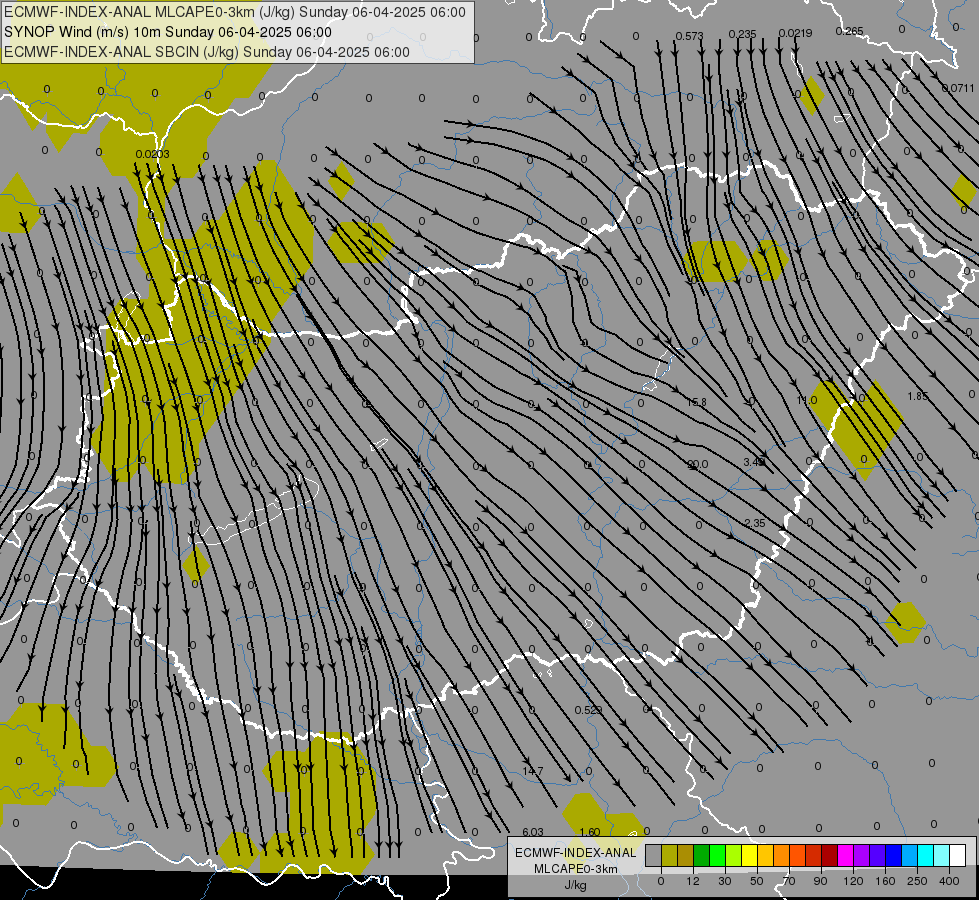Click the legend scale value 160

pos(885,881)
